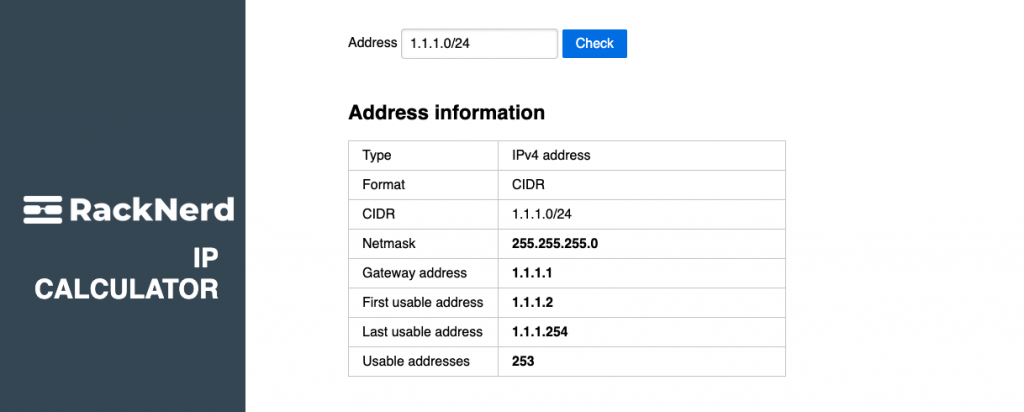This screenshot has height=412, width=1024.
Task: Click the Netmask row label
Action: coord(389,244)
